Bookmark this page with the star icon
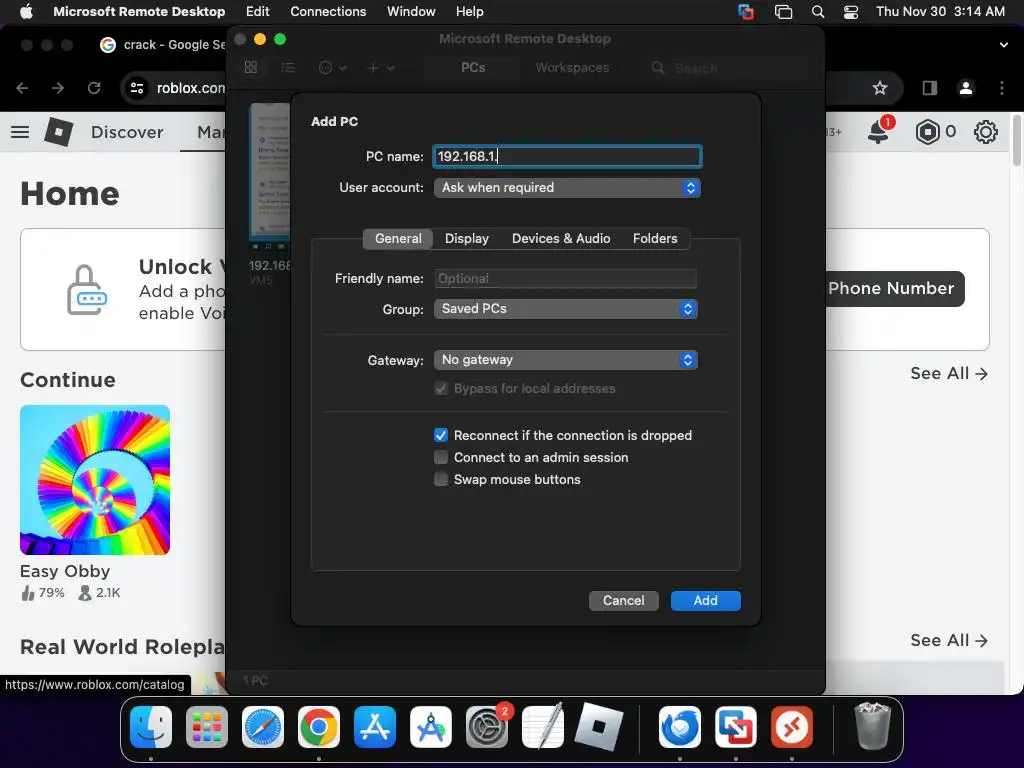 coord(880,88)
